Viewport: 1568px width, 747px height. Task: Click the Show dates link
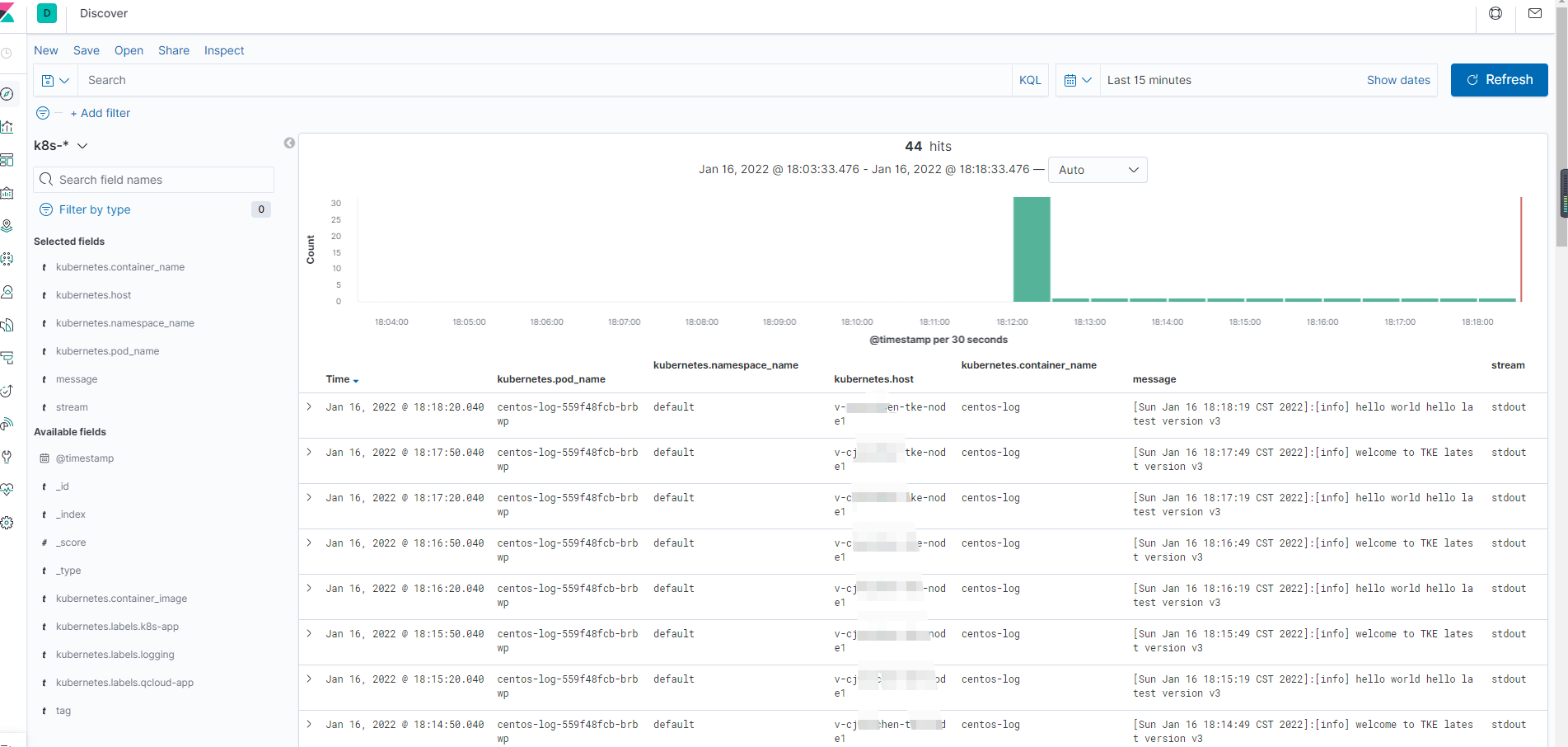point(1398,80)
